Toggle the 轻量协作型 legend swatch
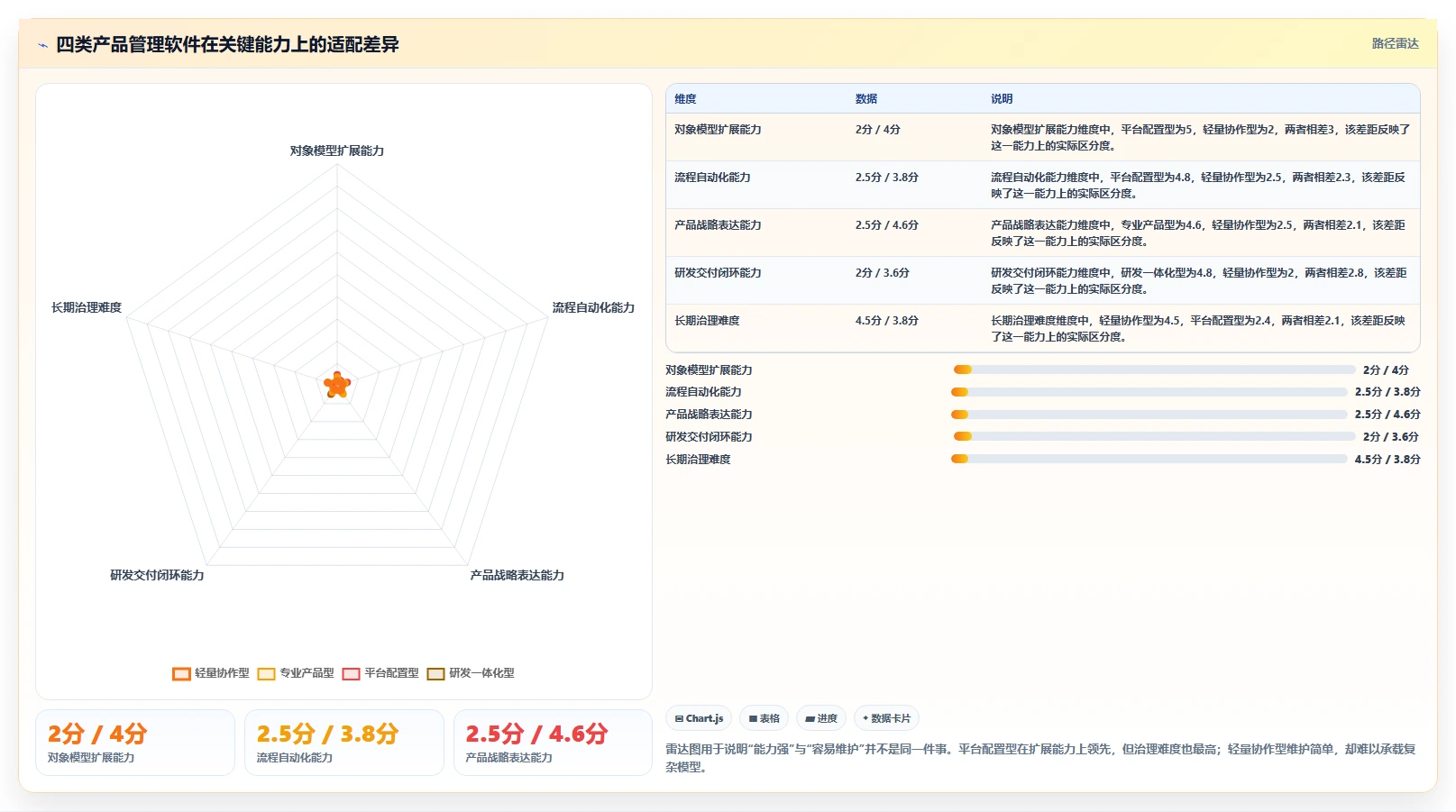 (x=181, y=673)
